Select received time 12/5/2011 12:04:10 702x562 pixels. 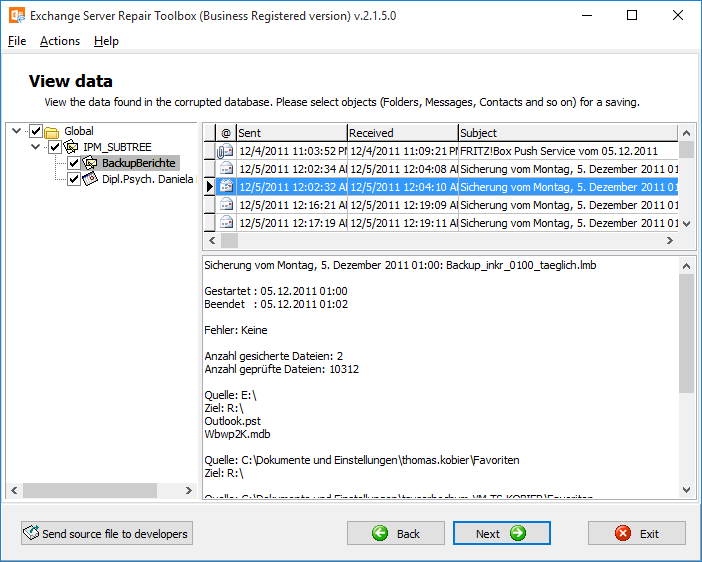[x=404, y=187]
